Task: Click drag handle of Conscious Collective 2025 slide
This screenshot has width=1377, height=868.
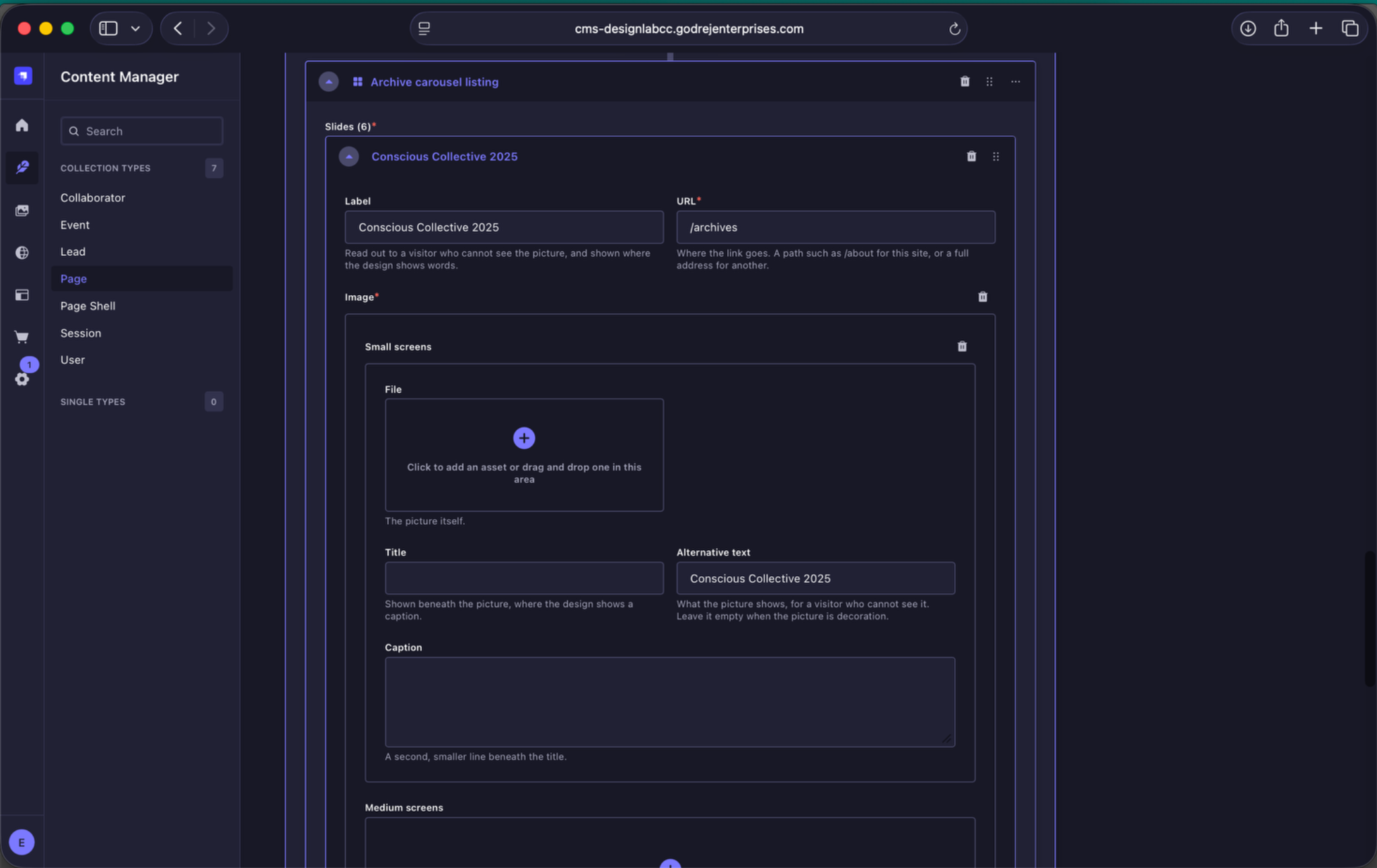Action: 996,156
